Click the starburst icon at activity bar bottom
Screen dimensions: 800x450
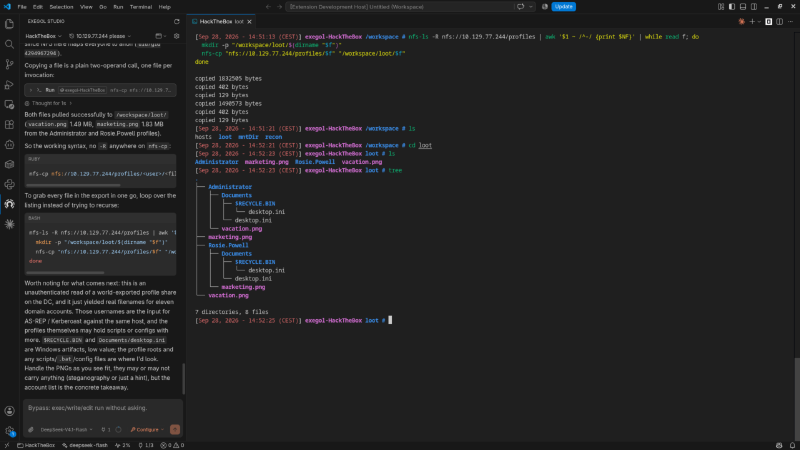pos(9,224)
